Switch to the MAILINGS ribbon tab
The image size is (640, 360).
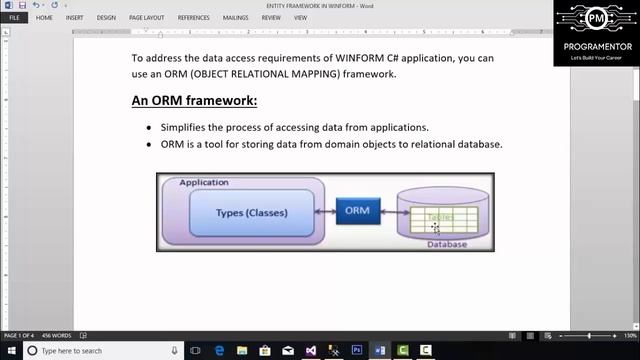(236, 18)
